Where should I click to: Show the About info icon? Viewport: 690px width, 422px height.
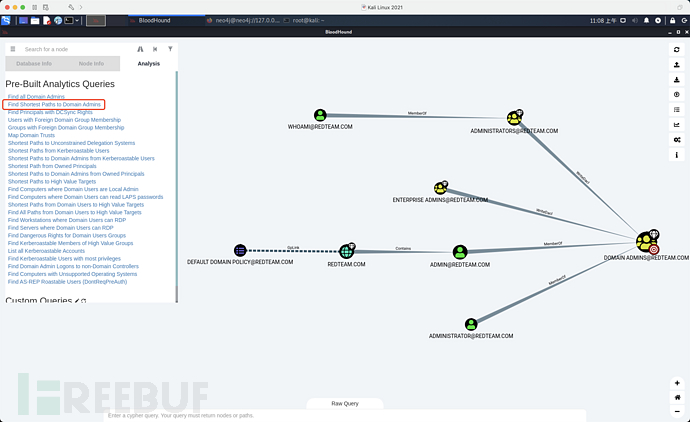click(x=676, y=154)
